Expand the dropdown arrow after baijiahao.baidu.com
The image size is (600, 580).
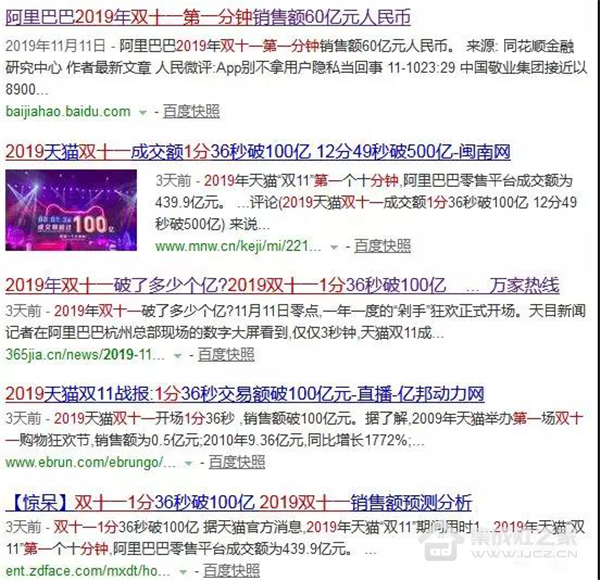143,113
